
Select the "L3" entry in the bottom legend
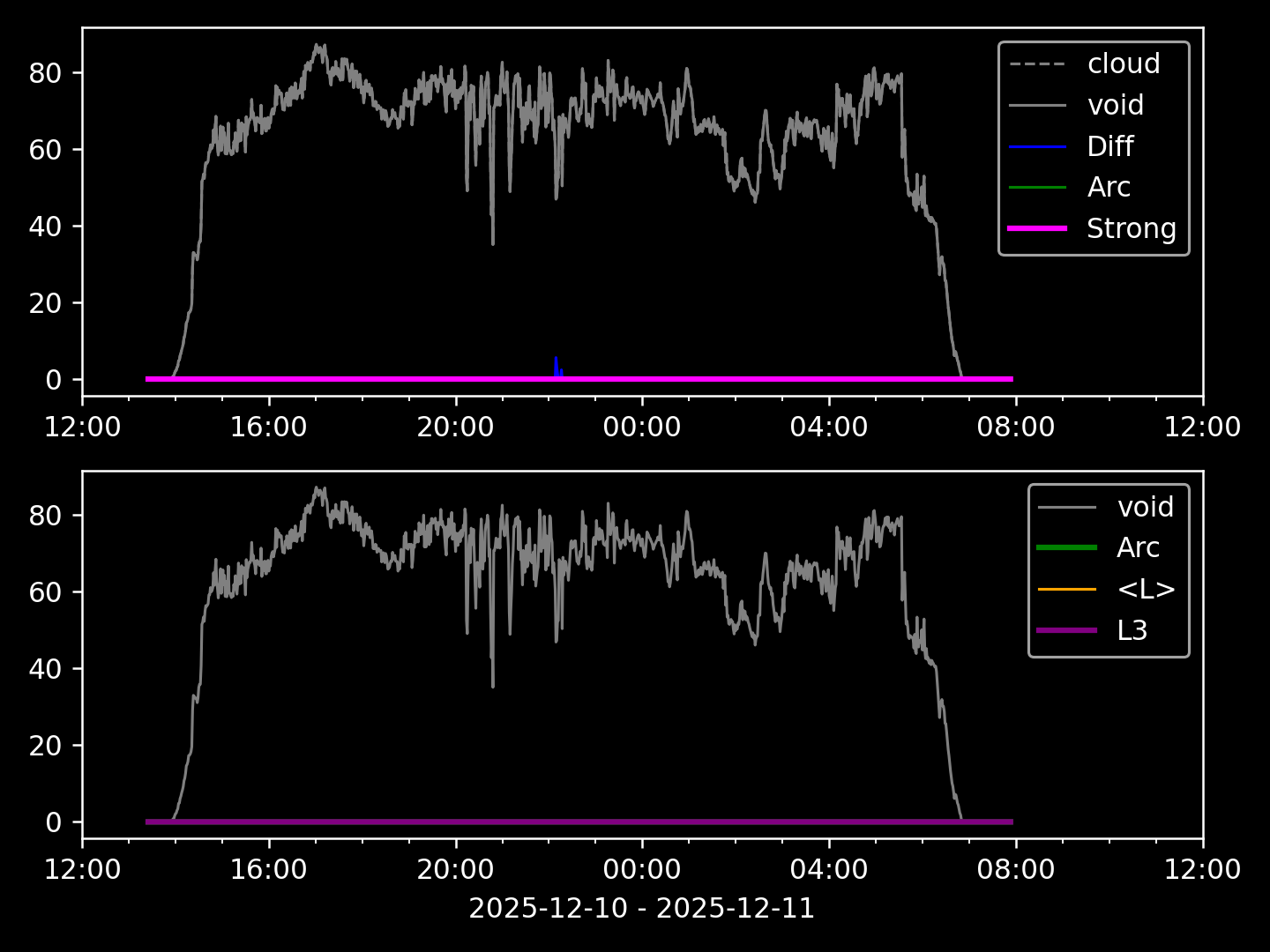1132,630
